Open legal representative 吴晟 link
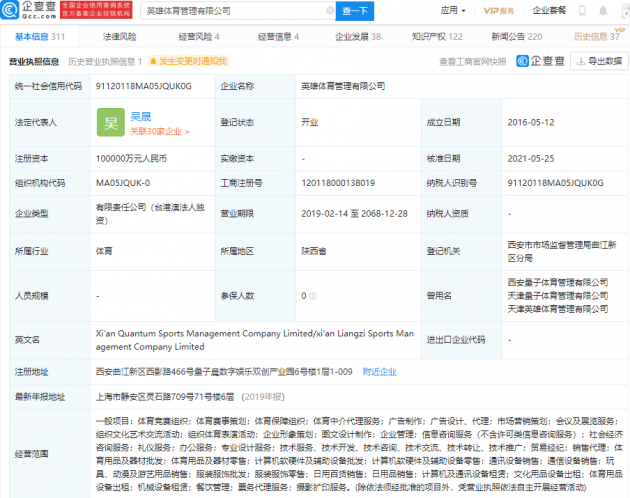This screenshot has height=498, width=630. [x=141, y=117]
